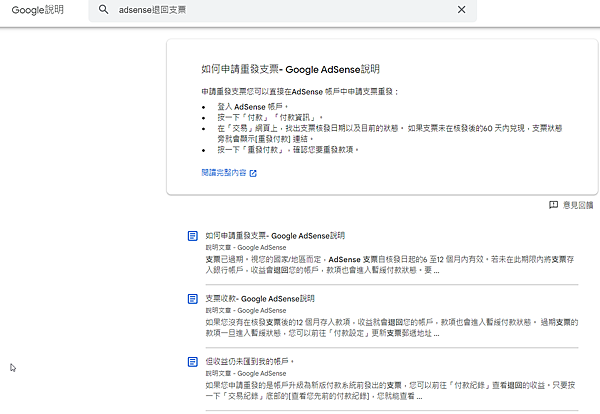
Task: Click snippet beginning 支票已過期
Action: coord(390,265)
